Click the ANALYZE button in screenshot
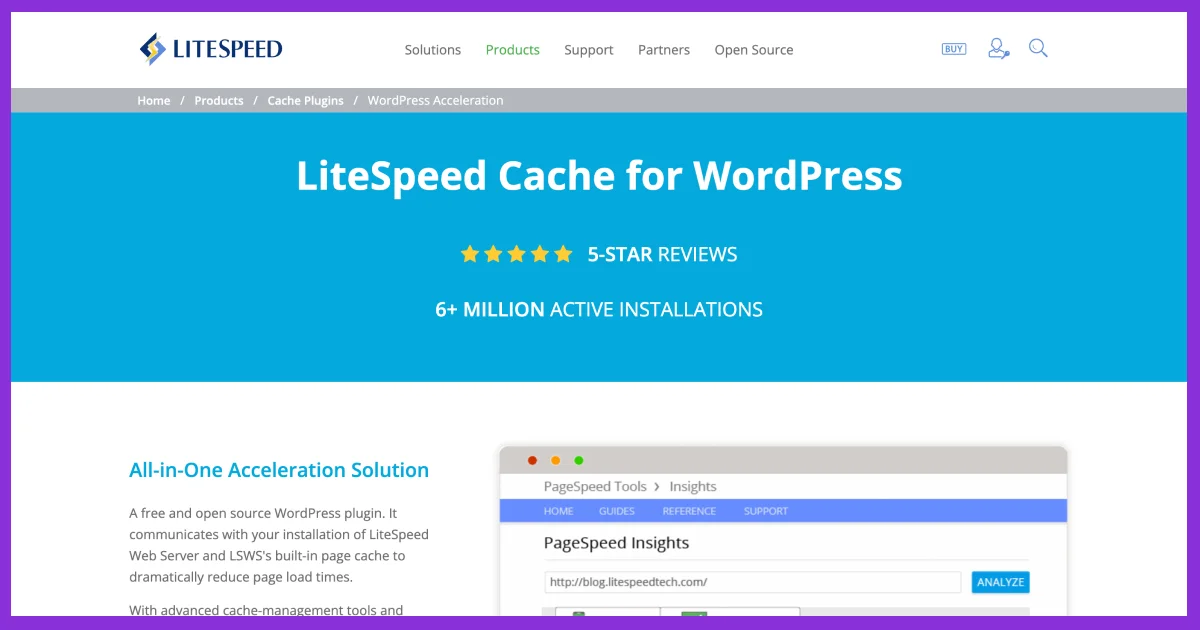Viewport: 1200px width, 630px height. pyautogui.click(x=1000, y=582)
